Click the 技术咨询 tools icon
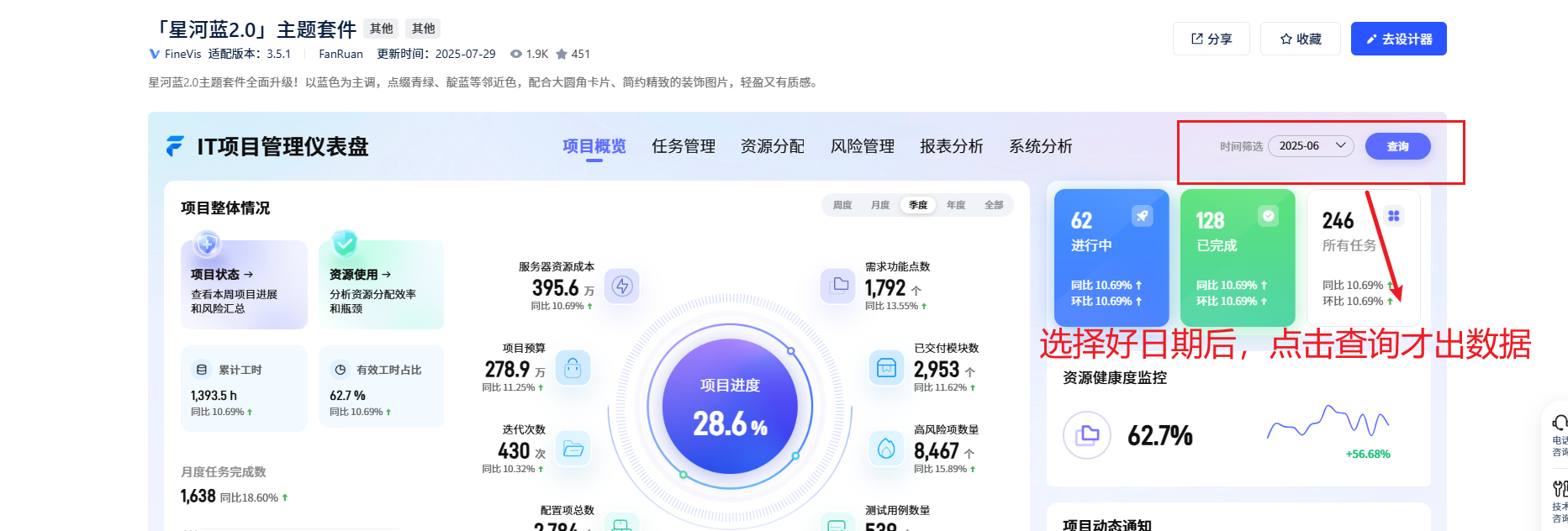Image resolution: width=1568 pixels, height=531 pixels. pos(1560,488)
